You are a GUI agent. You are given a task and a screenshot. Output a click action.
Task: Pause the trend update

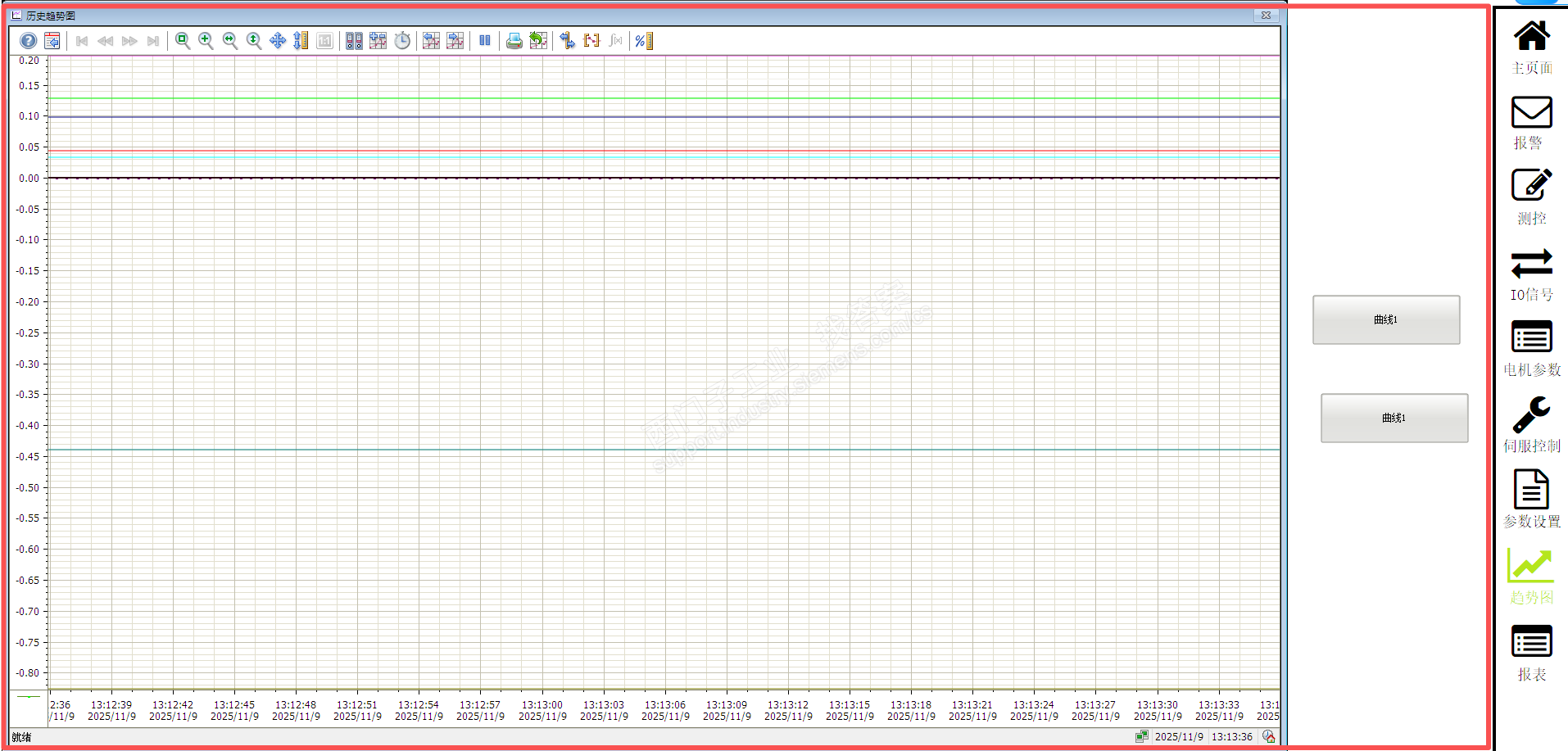485,41
